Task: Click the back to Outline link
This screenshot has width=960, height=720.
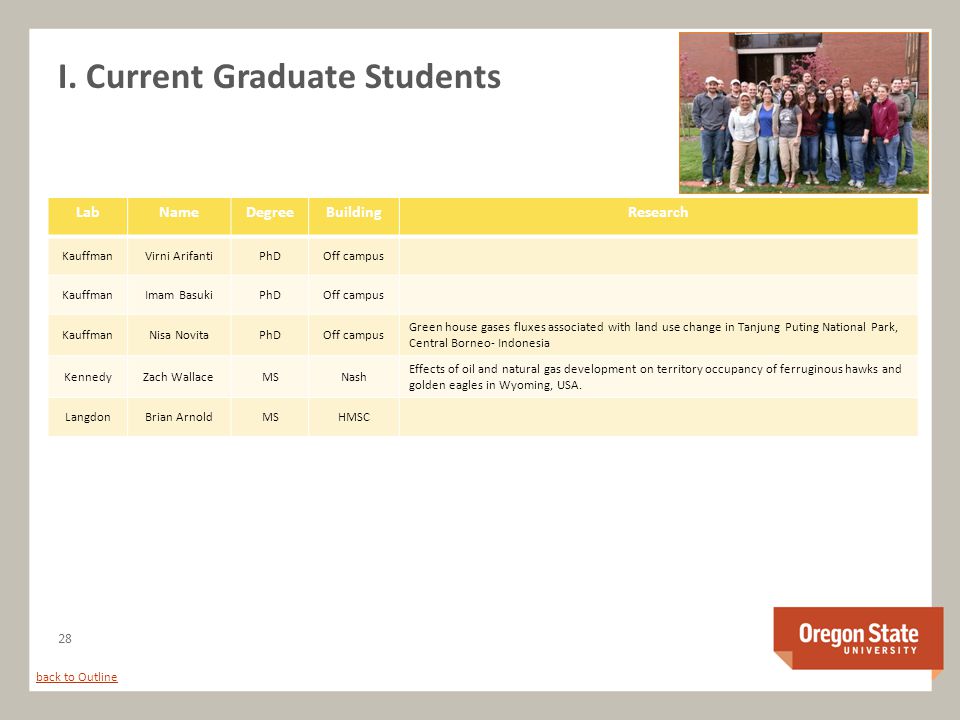Action: [x=77, y=677]
